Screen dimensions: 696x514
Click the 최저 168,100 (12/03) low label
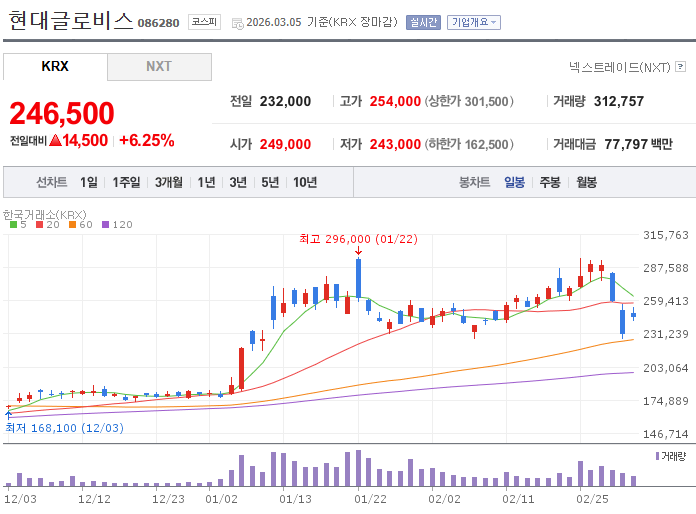[x=64, y=428]
